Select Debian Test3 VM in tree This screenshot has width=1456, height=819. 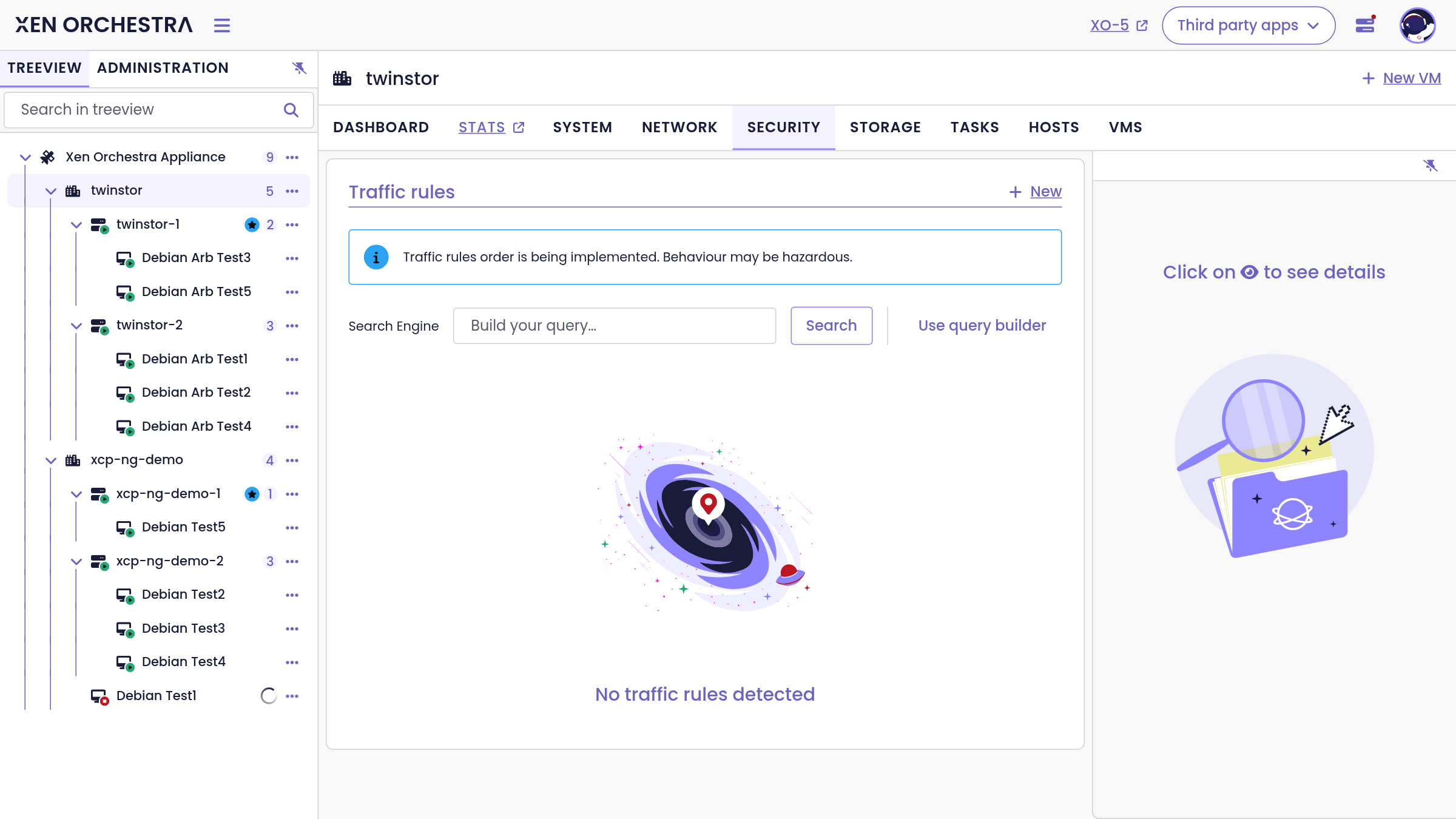183,629
